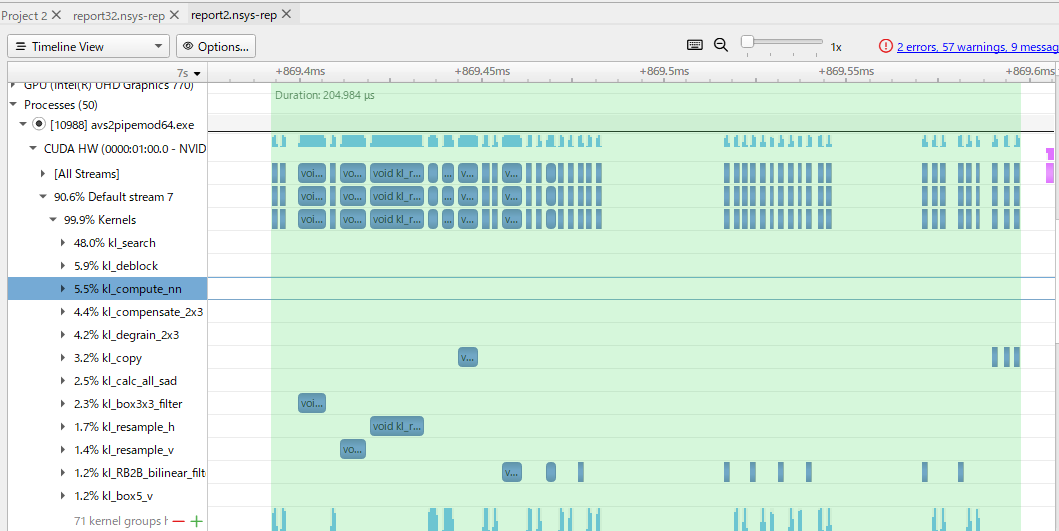The height and width of the screenshot is (531, 1059).
Task: Select the report2.nsys-rep tab
Action: click(234, 15)
